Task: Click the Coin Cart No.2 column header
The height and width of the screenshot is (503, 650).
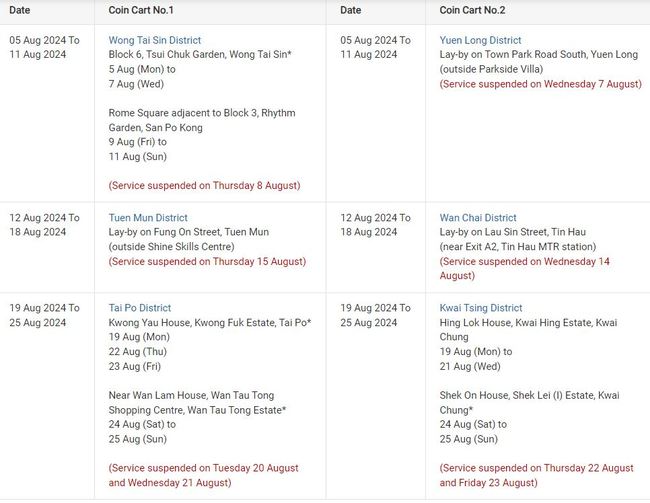Action: pyautogui.click(x=472, y=9)
